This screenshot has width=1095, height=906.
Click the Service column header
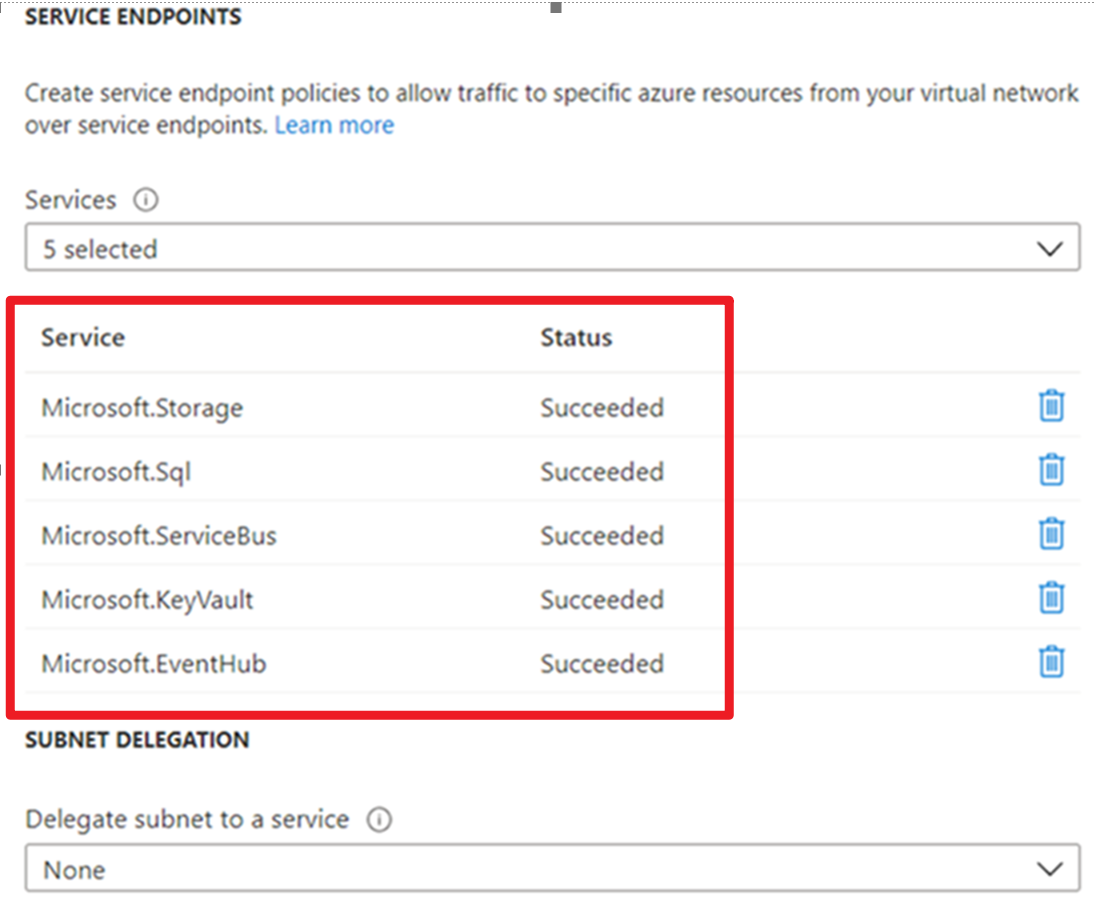pyautogui.click(x=83, y=338)
